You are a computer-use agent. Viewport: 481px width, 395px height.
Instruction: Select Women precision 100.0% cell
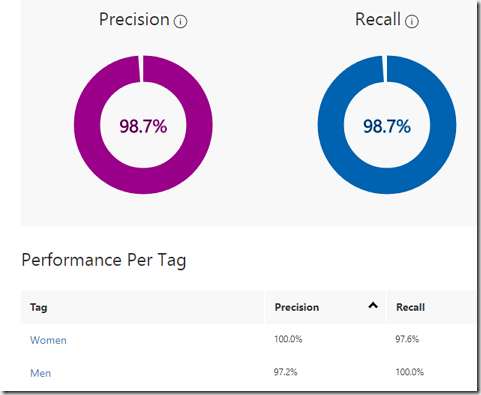(x=288, y=339)
